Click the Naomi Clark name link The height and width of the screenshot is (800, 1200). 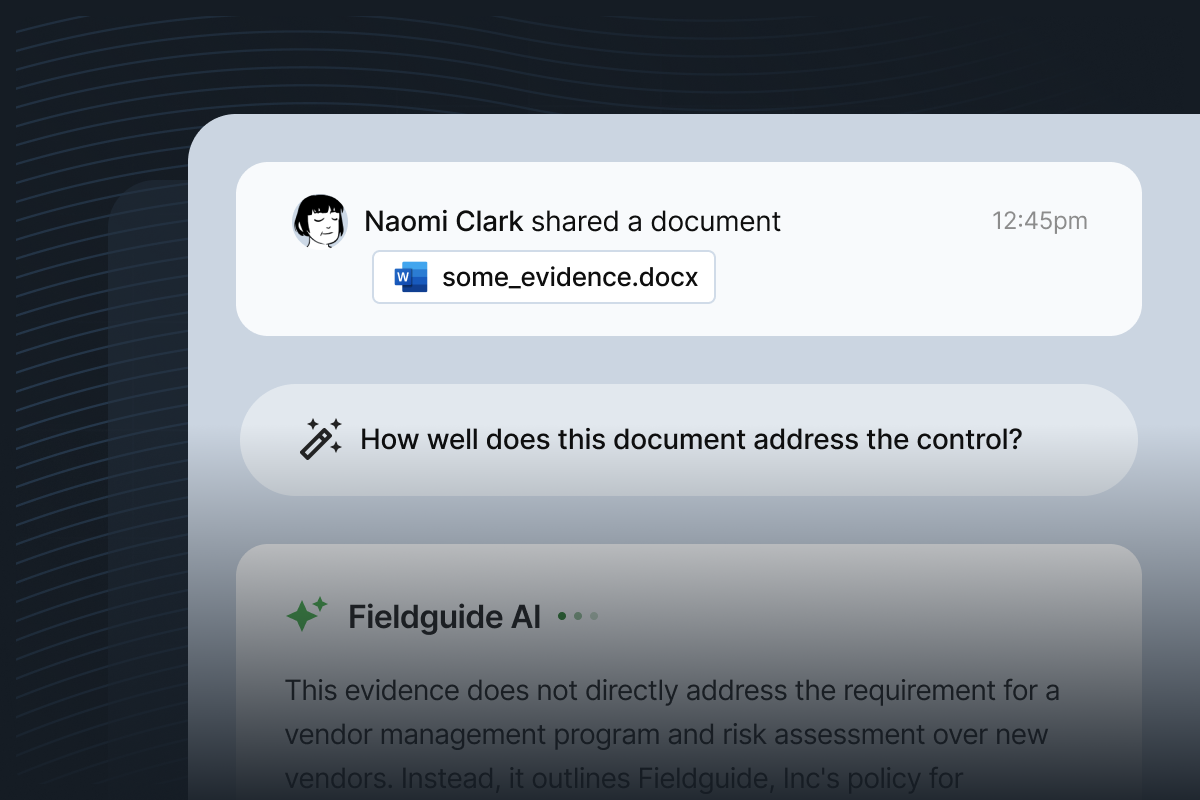point(443,221)
